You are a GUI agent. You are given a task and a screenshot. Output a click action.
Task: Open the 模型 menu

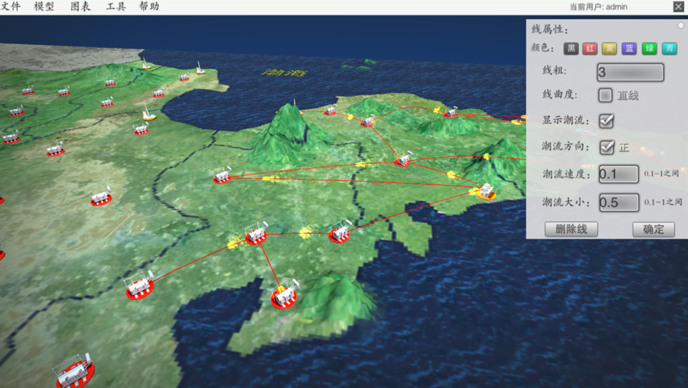click(x=44, y=7)
